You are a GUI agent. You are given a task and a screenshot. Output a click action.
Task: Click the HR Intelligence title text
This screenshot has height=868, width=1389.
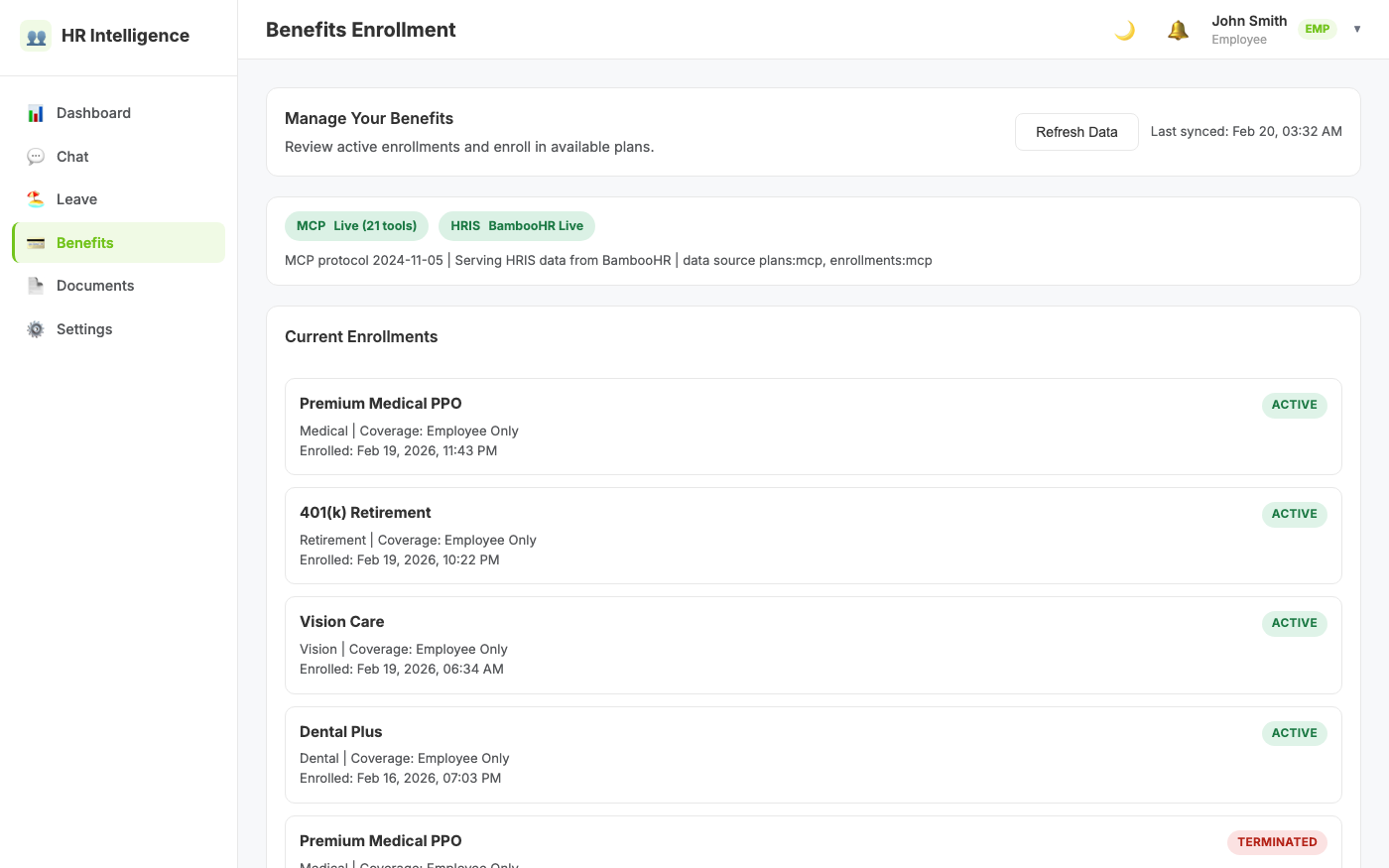click(x=125, y=36)
